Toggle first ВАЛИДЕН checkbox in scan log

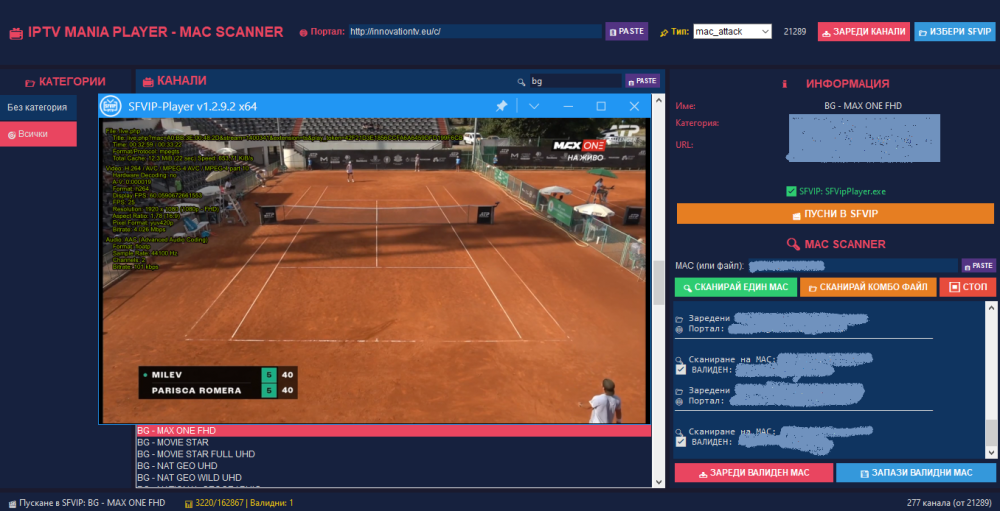pos(680,369)
